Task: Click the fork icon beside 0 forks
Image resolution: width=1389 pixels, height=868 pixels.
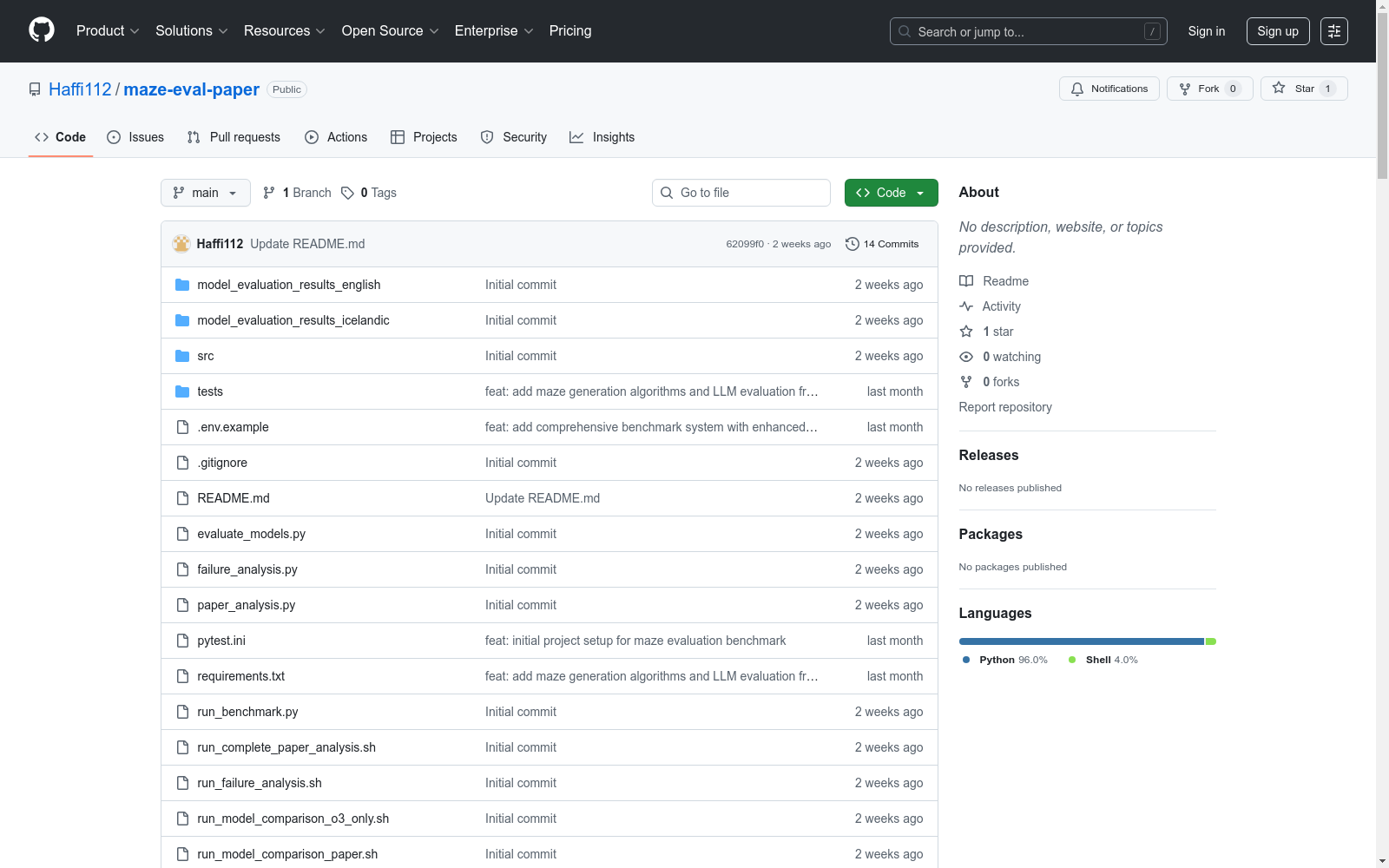Action: pos(966,382)
